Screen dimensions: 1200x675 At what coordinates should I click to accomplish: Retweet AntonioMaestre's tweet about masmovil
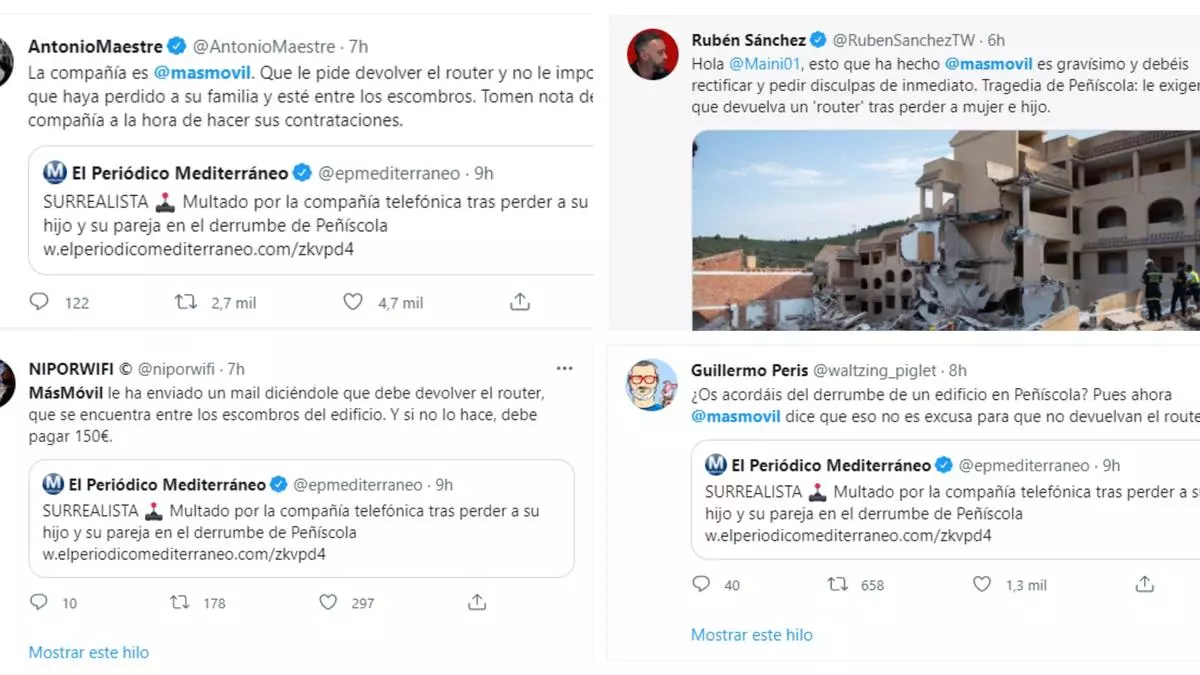[186, 302]
